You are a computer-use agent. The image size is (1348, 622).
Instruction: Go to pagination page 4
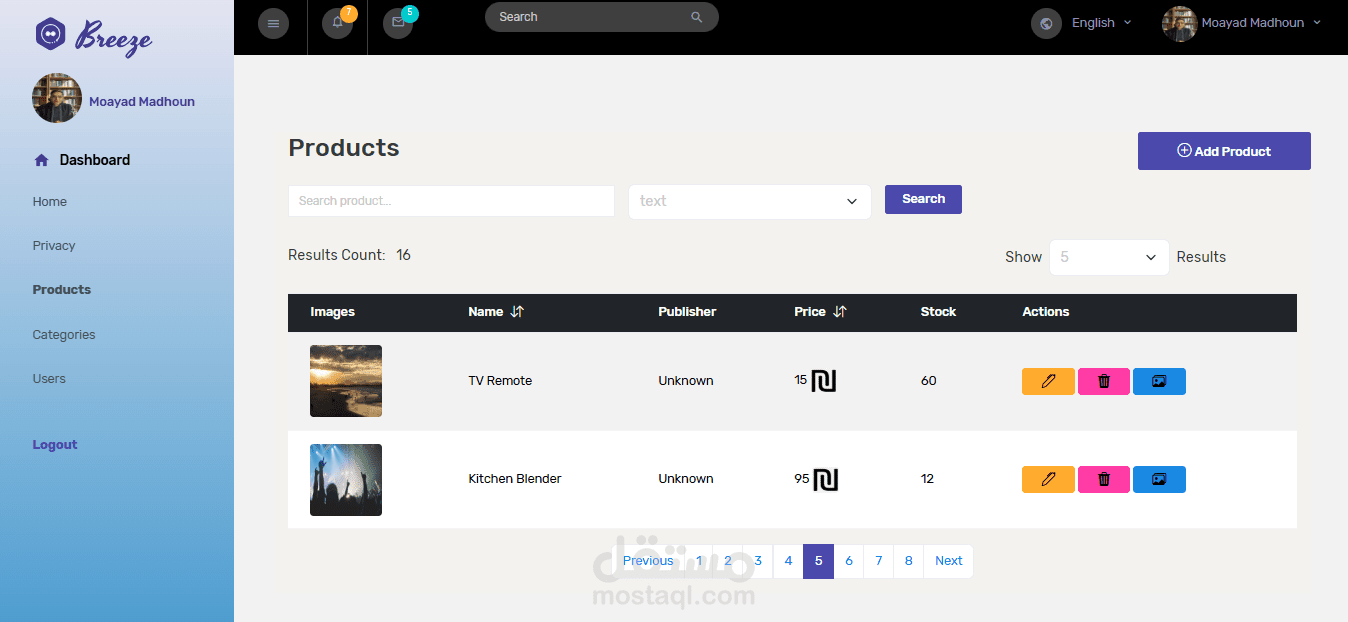click(x=788, y=561)
